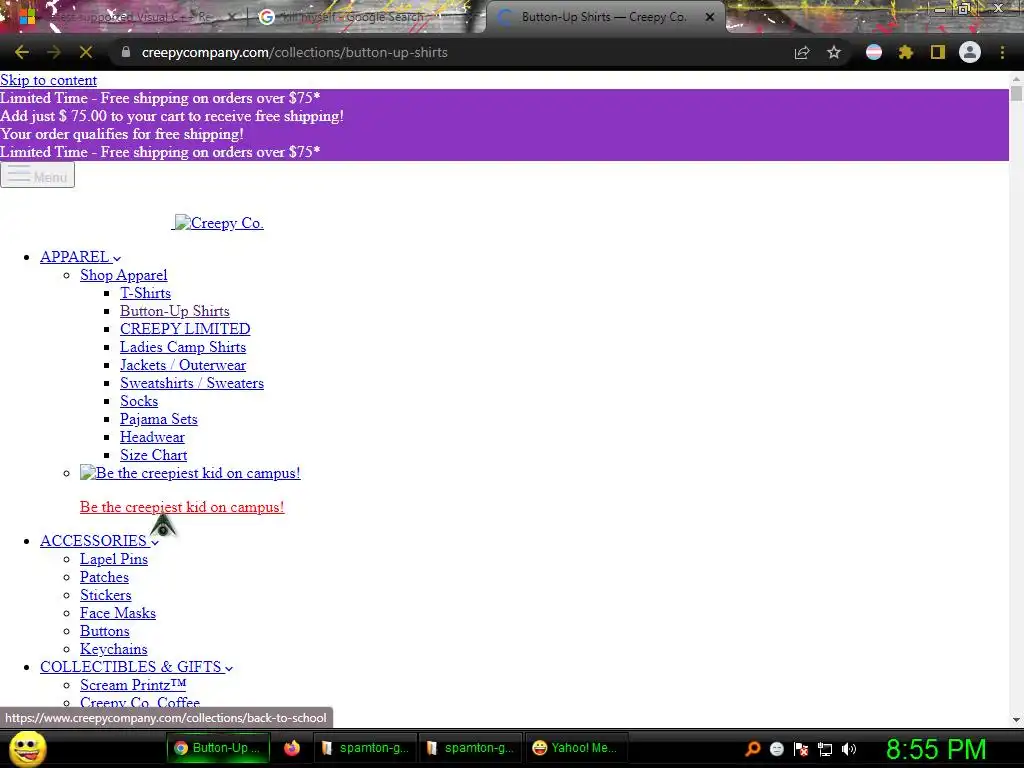Go back with the browser back arrow
The height and width of the screenshot is (768, 1024).
[22, 52]
